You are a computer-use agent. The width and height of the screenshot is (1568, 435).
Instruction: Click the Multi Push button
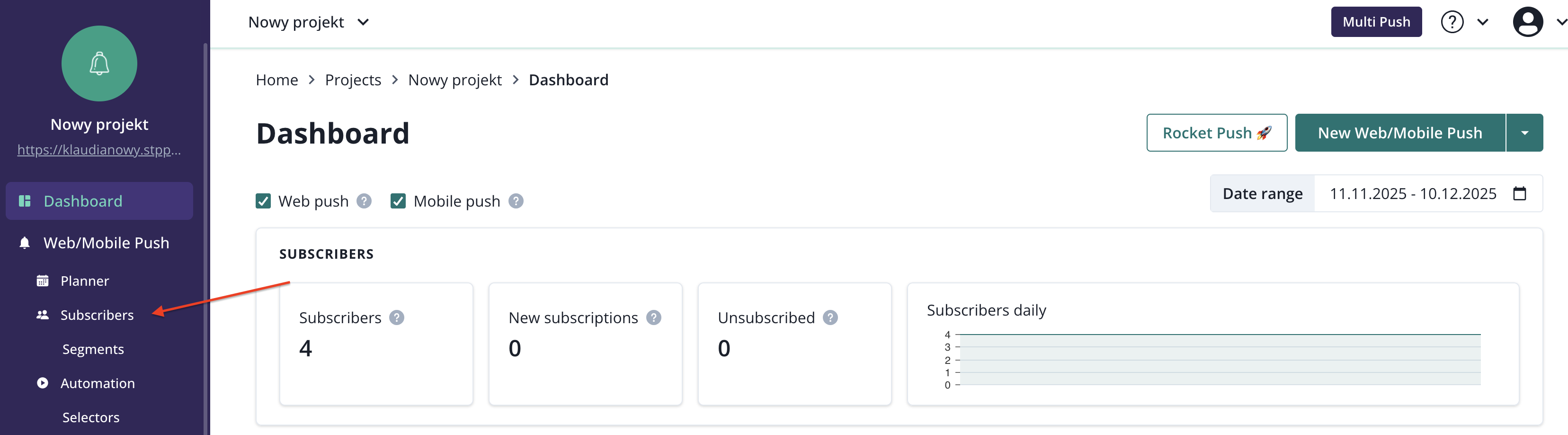coord(1376,22)
